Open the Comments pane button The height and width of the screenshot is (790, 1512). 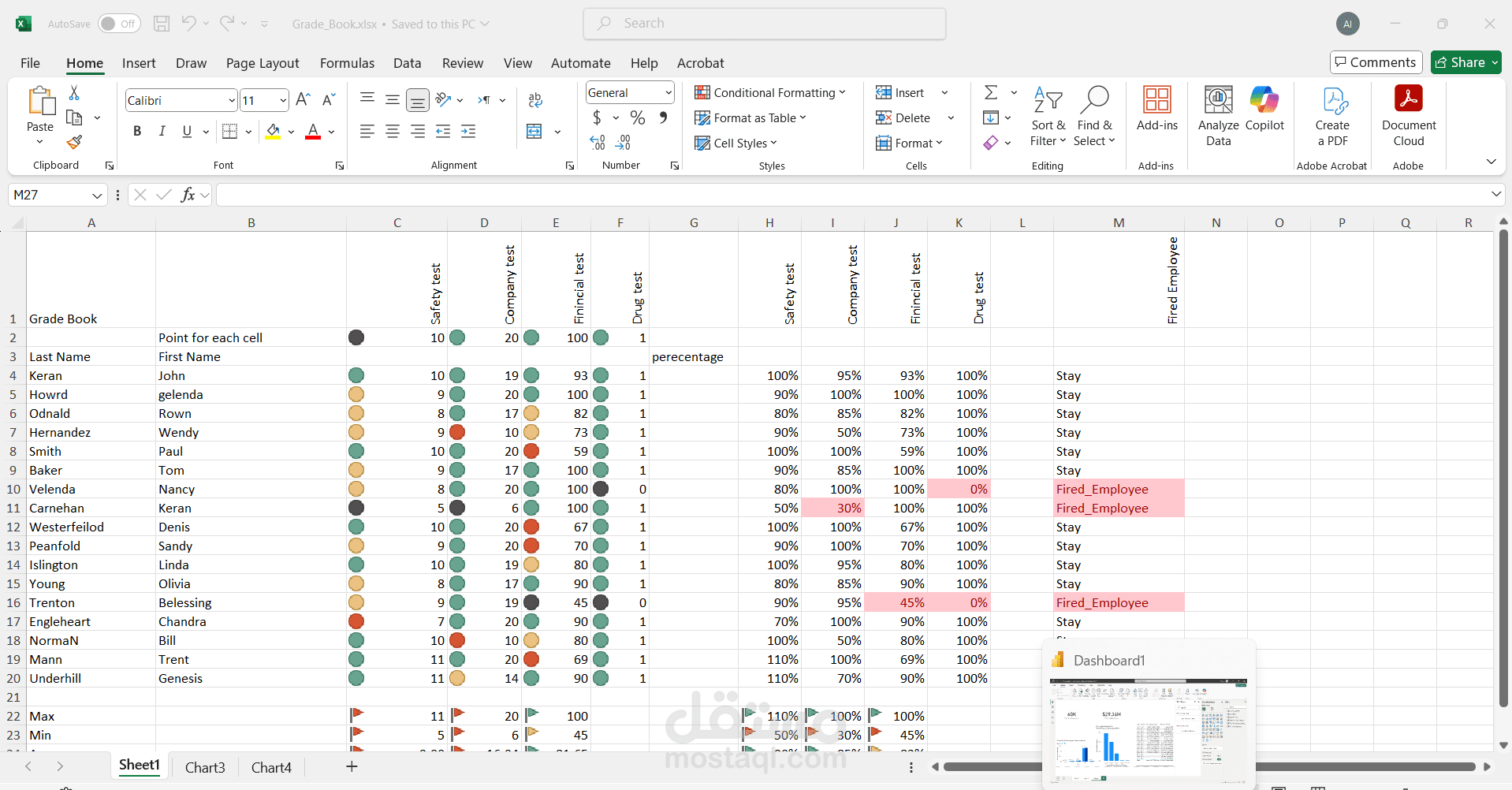pyautogui.click(x=1376, y=62)
